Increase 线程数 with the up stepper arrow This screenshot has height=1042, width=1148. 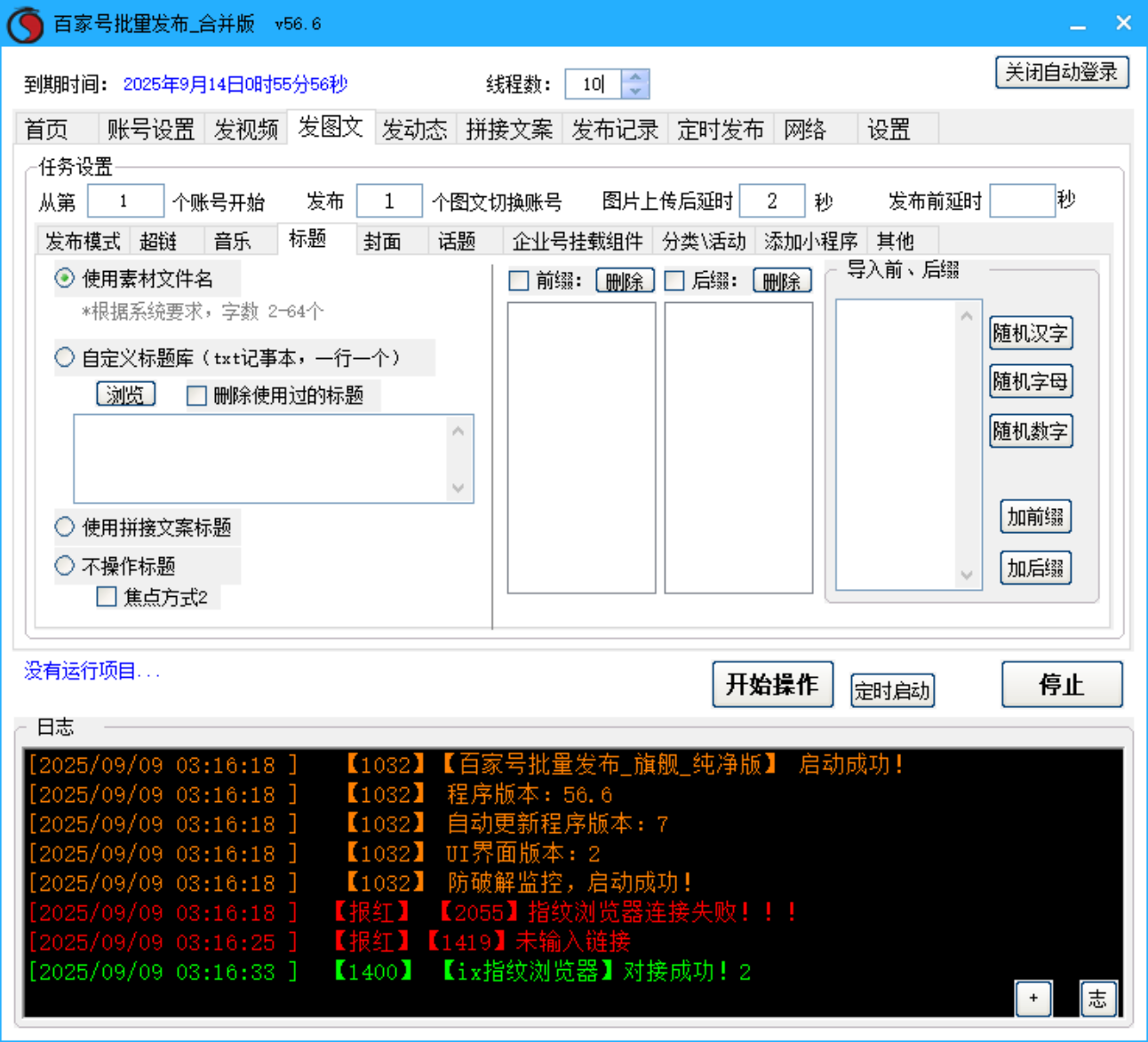click(x=635, y=78)
